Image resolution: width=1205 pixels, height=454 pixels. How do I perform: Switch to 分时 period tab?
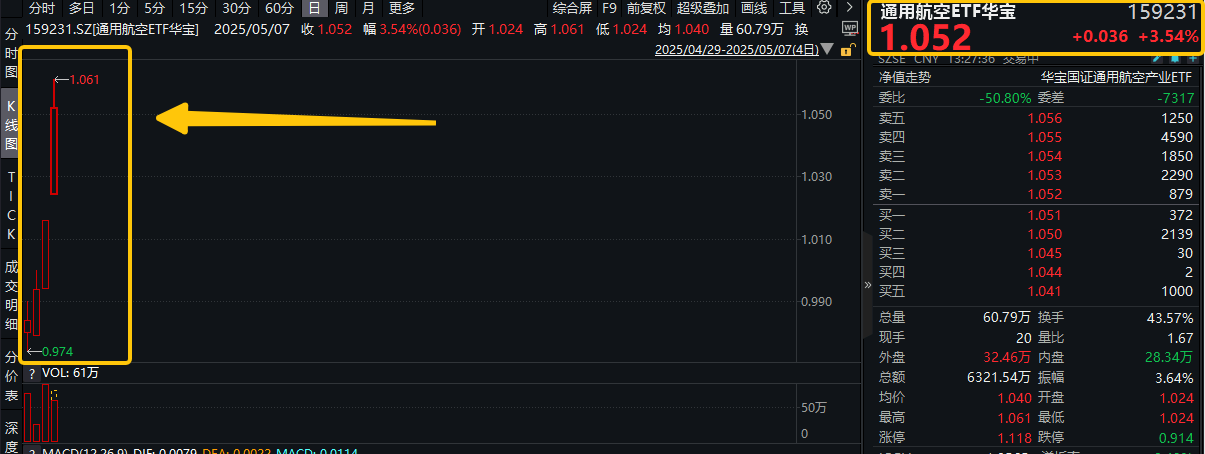click(x=42, y=8)
